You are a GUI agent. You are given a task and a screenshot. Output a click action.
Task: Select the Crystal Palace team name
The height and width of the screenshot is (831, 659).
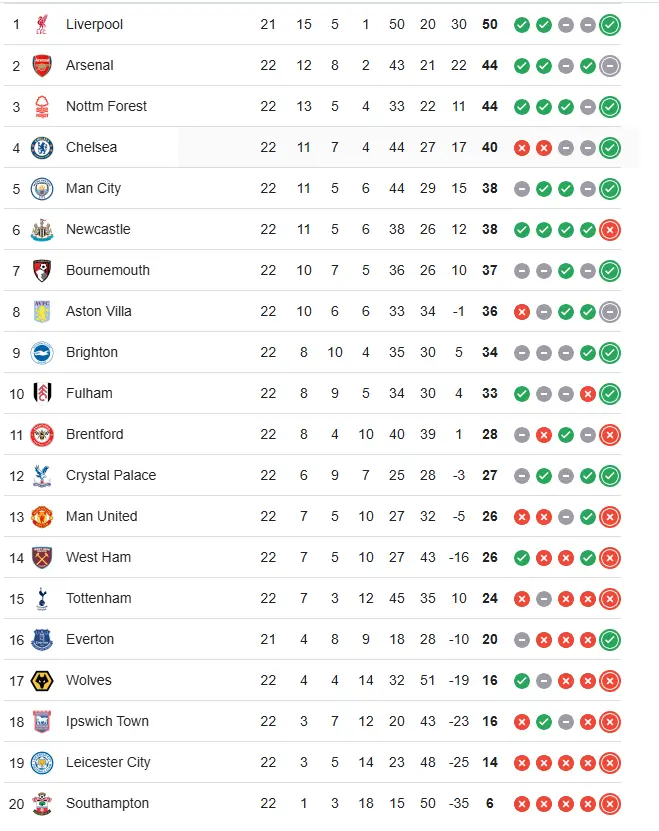point(111,475)
